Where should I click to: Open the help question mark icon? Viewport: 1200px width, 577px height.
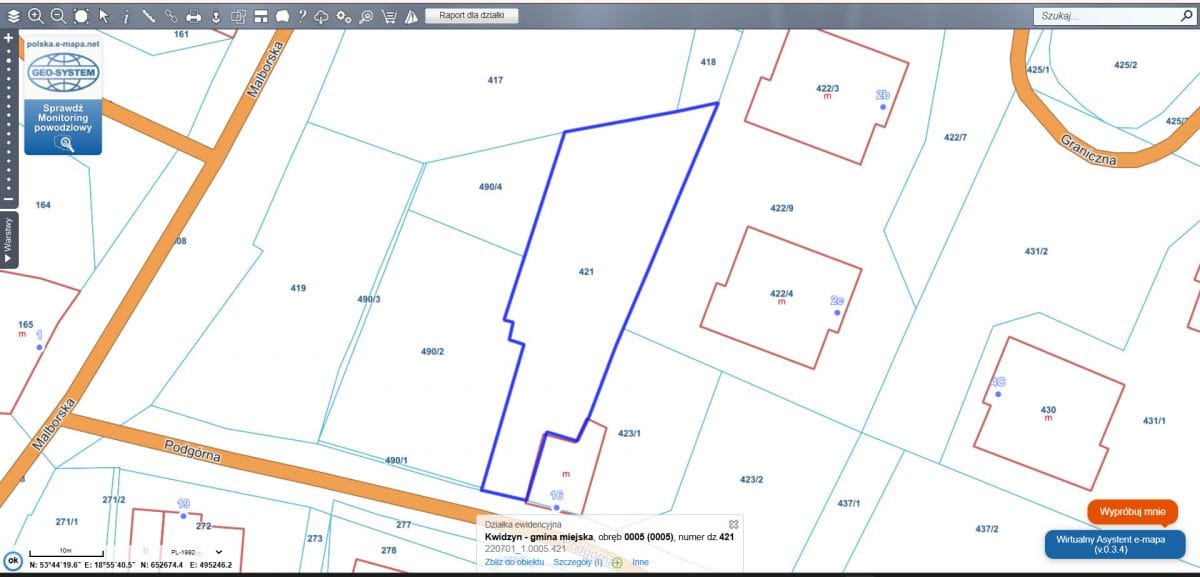(301, 16)
